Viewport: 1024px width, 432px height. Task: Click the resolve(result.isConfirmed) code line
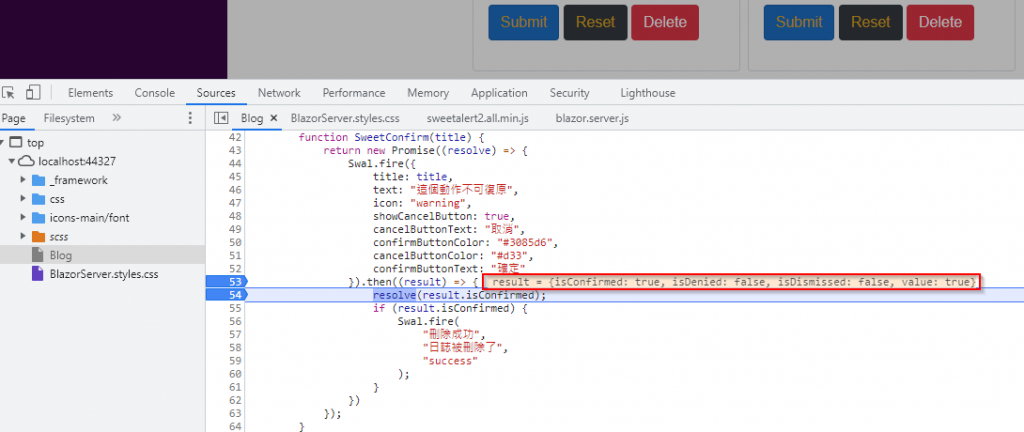point(459,295)
